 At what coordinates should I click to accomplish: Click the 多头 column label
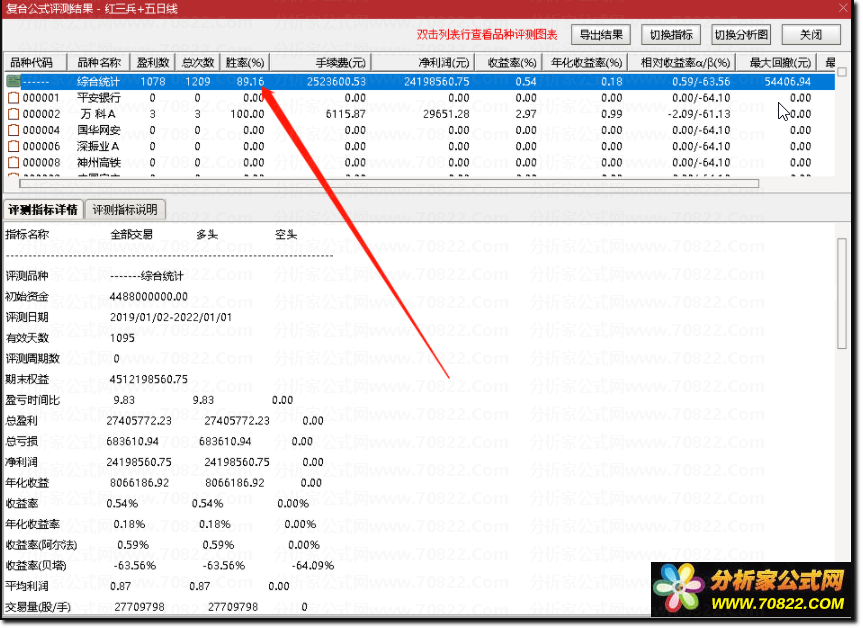pyautogui.click(x=207, y=234)
